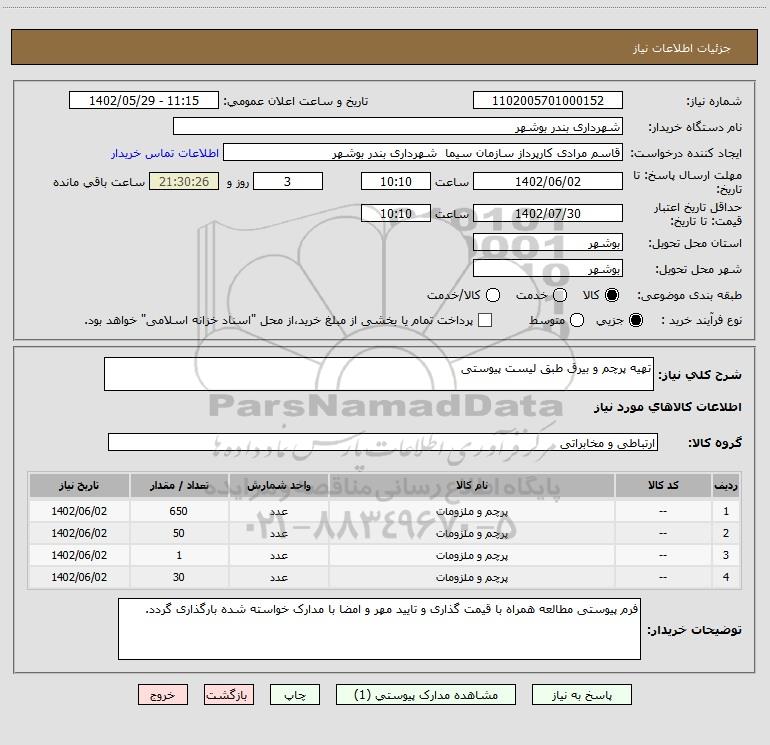Click پرچم و ملزومات in row 3

pos(472,555)
